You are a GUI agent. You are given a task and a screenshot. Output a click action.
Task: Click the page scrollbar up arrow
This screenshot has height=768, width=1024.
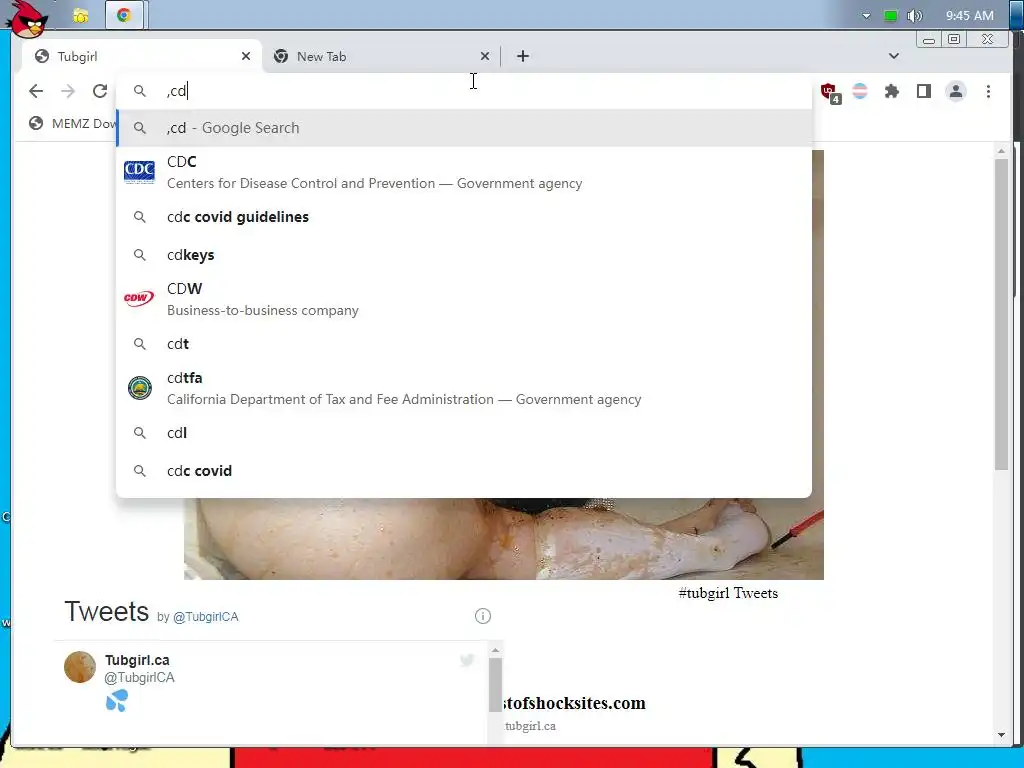click(x=1001, y=151)
